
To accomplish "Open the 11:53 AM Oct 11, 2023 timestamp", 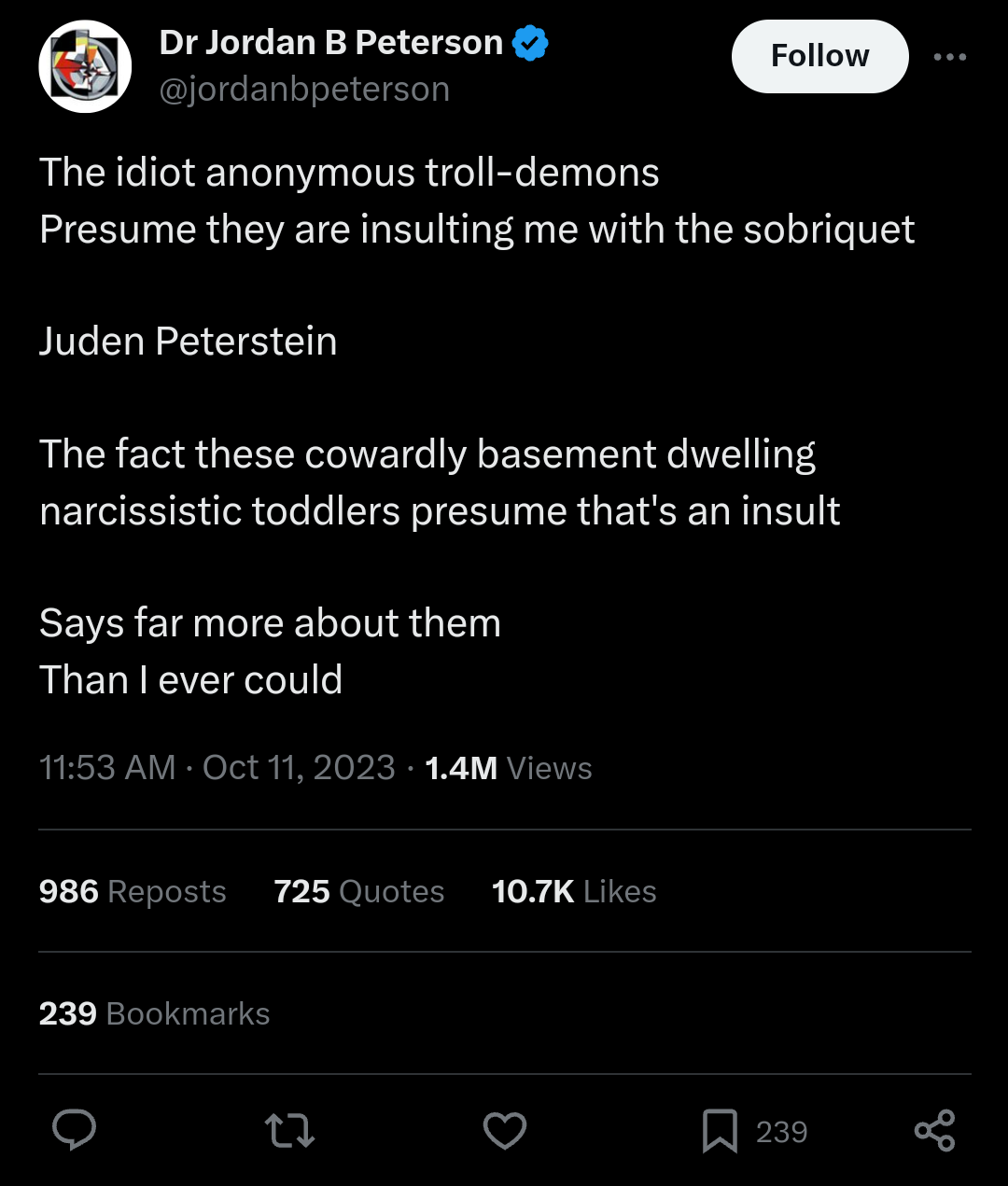I will coord(217,768).
